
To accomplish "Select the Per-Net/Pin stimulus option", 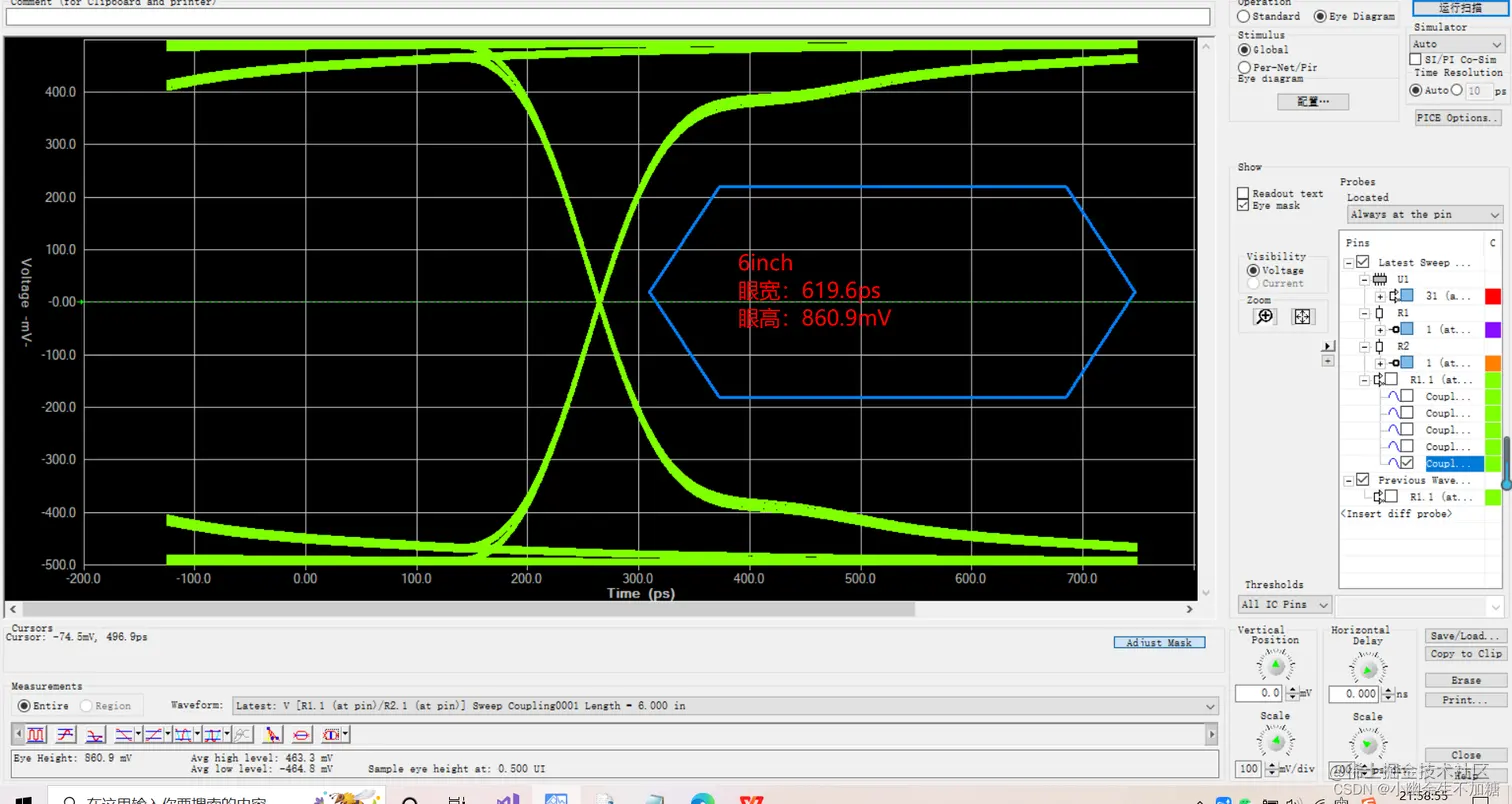I will tap(1244, 67).
